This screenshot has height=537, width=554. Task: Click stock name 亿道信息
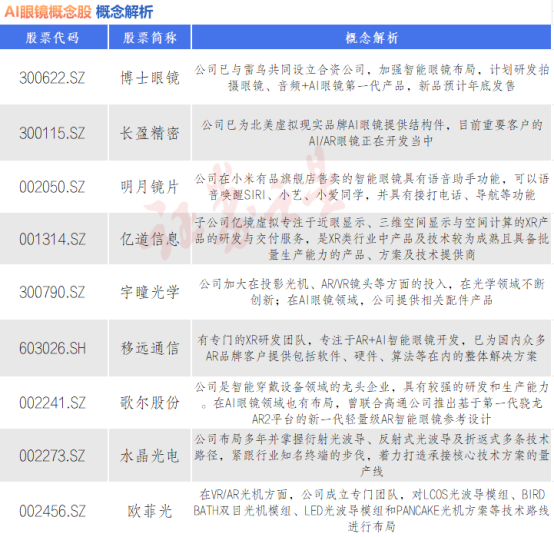click(x=150, y=239)
